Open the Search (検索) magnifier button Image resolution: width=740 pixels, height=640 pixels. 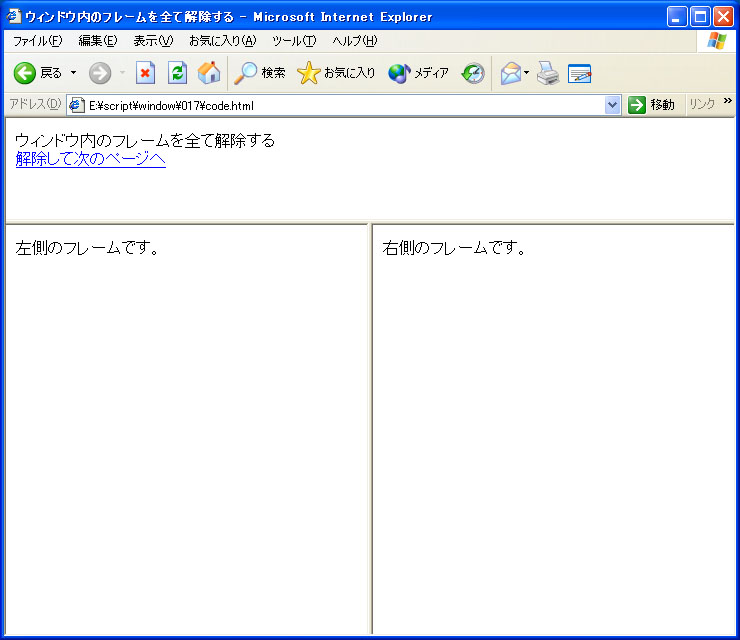click(x=260, y=73)
